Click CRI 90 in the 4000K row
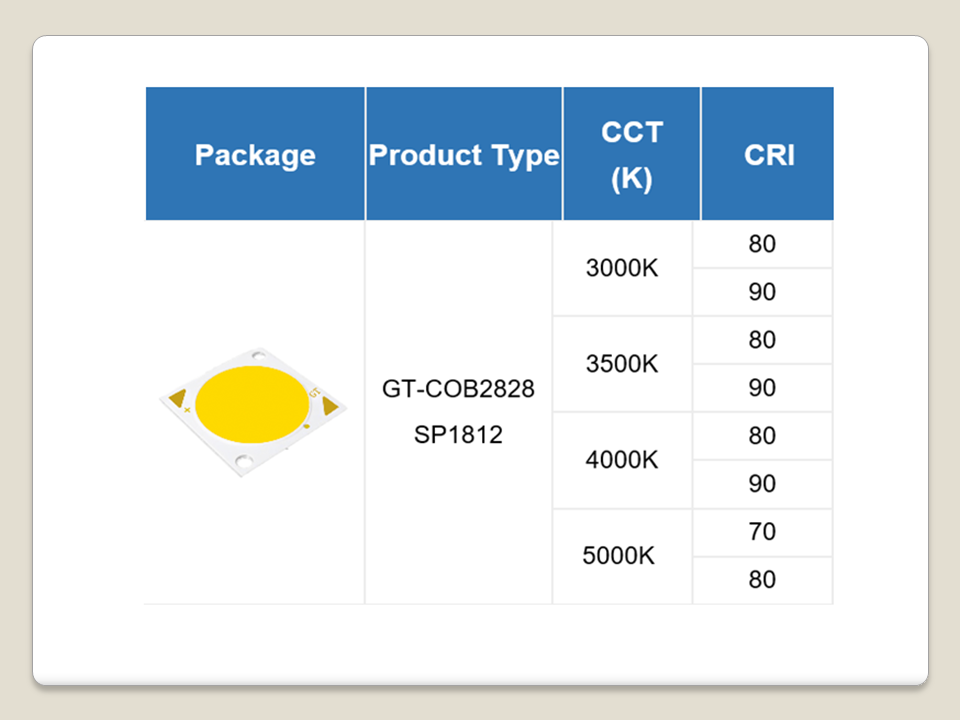This screenshot has height=720, width=960. click(762, 484)
